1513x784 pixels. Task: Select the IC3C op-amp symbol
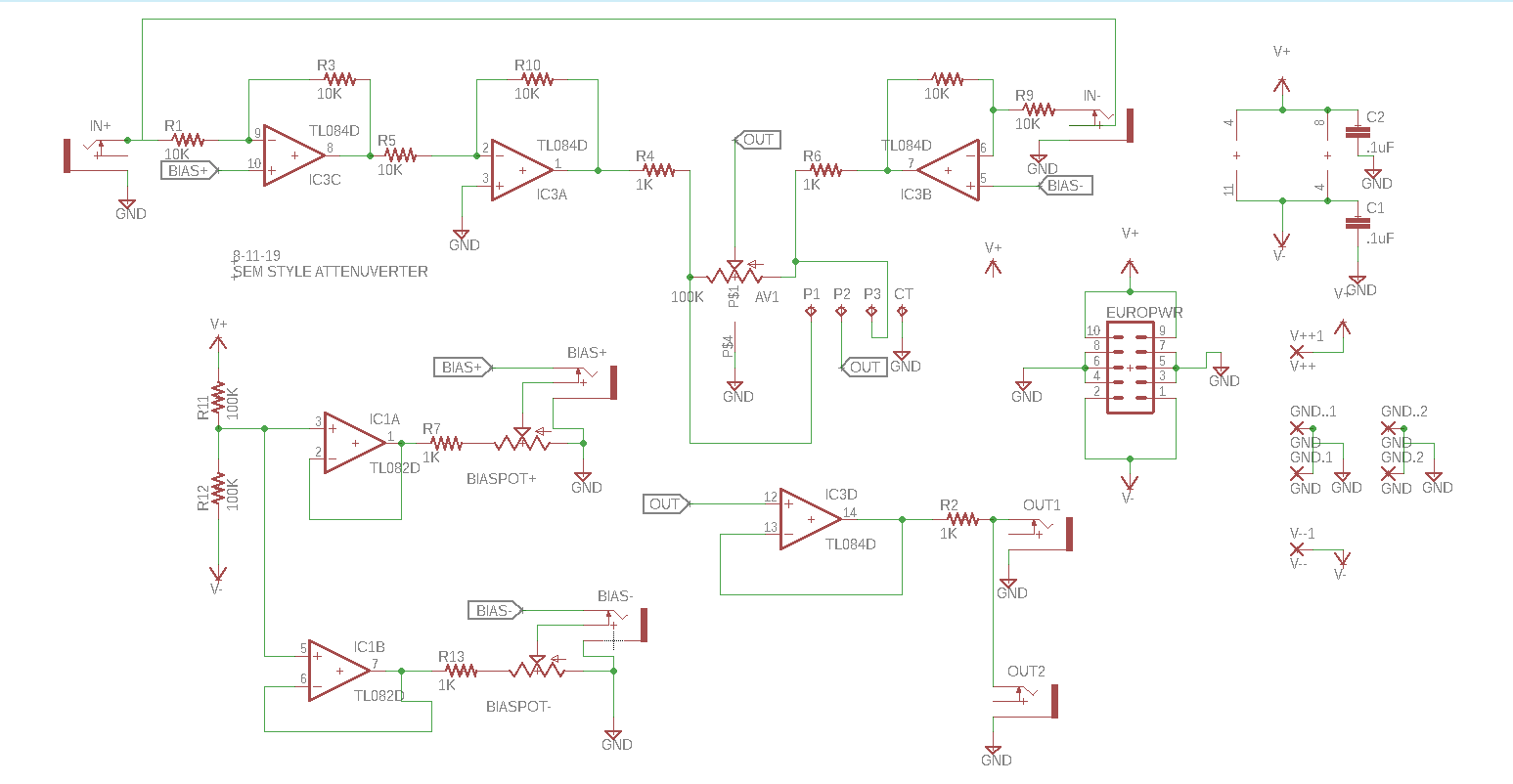291,154
